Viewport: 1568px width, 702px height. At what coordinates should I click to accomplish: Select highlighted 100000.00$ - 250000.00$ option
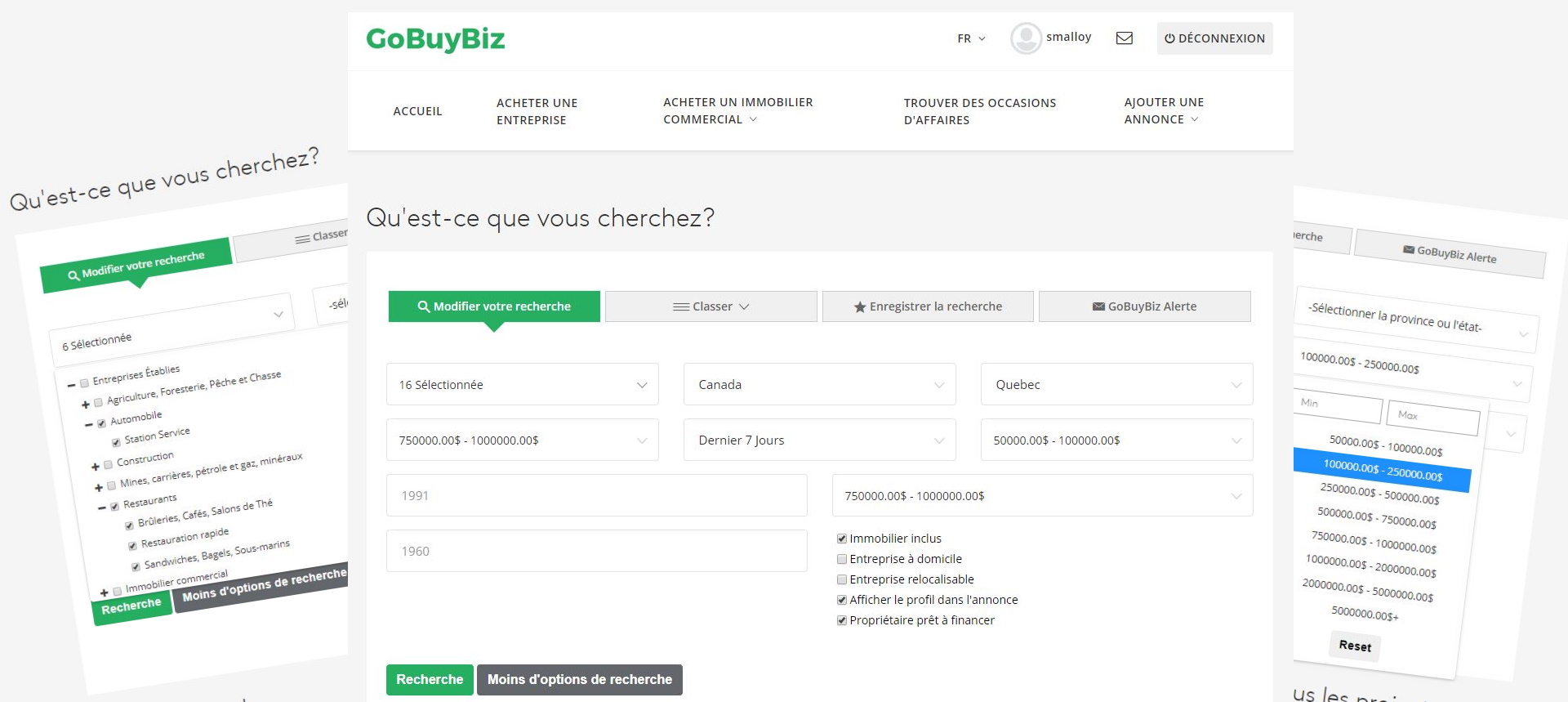(x=1382, y=472)
